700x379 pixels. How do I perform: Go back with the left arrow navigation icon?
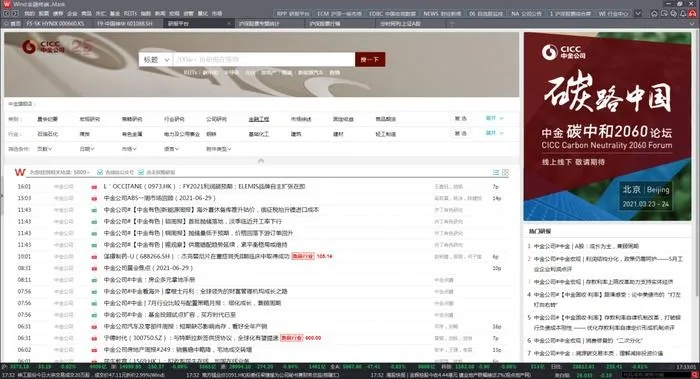coord(6,14)
